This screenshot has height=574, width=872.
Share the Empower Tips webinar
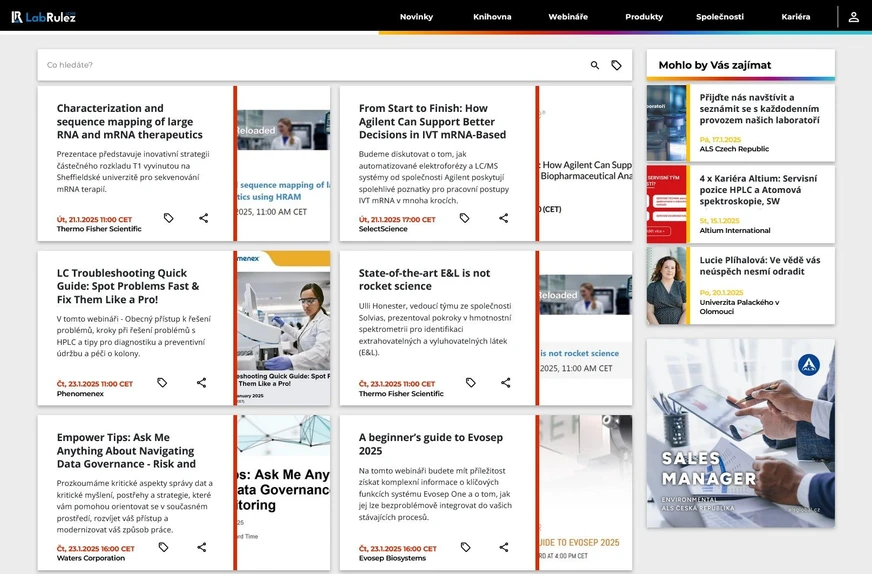202,547
